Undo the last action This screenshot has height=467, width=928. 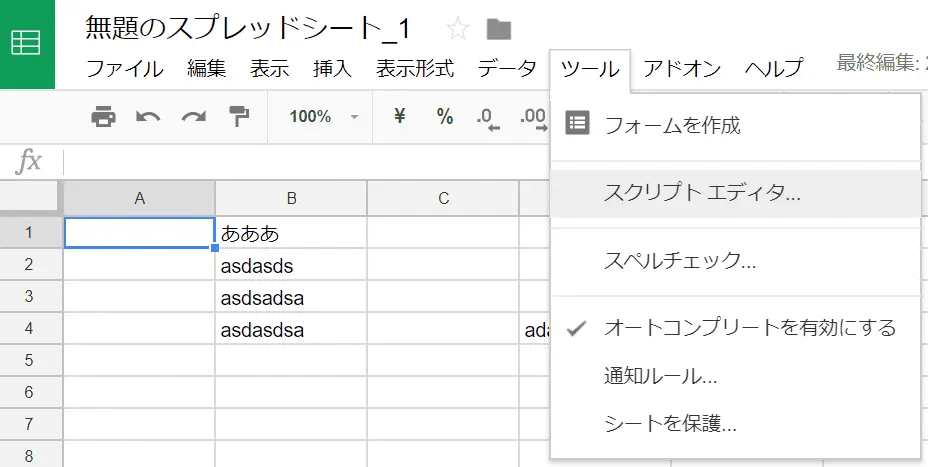coord(148,117)
